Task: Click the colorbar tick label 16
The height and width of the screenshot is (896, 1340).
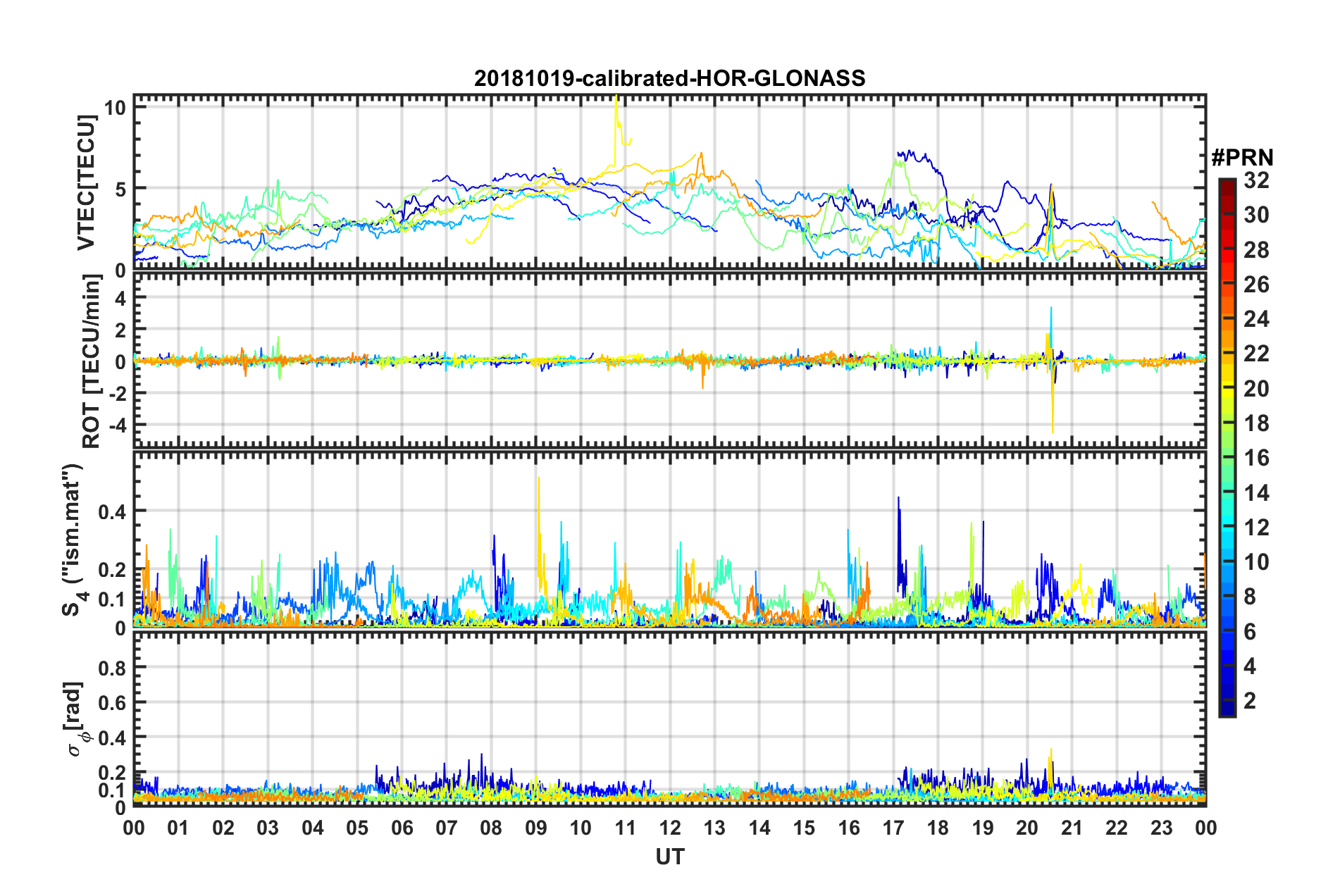Action: [x=1256, y=458]
